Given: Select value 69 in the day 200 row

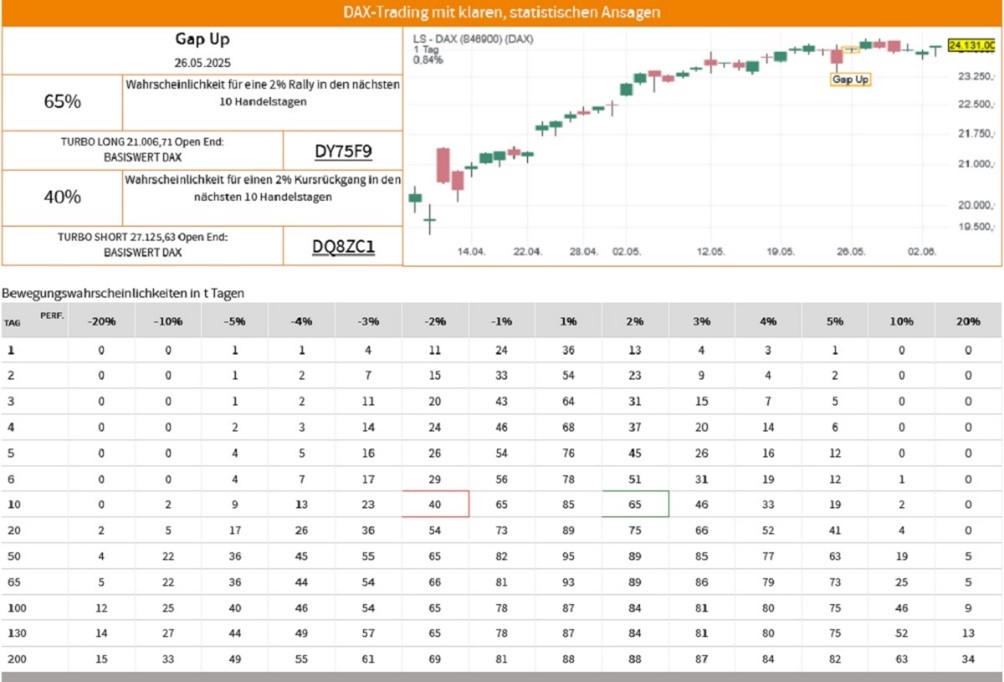Looking at the screenshot, I should [x=435, y=659].
